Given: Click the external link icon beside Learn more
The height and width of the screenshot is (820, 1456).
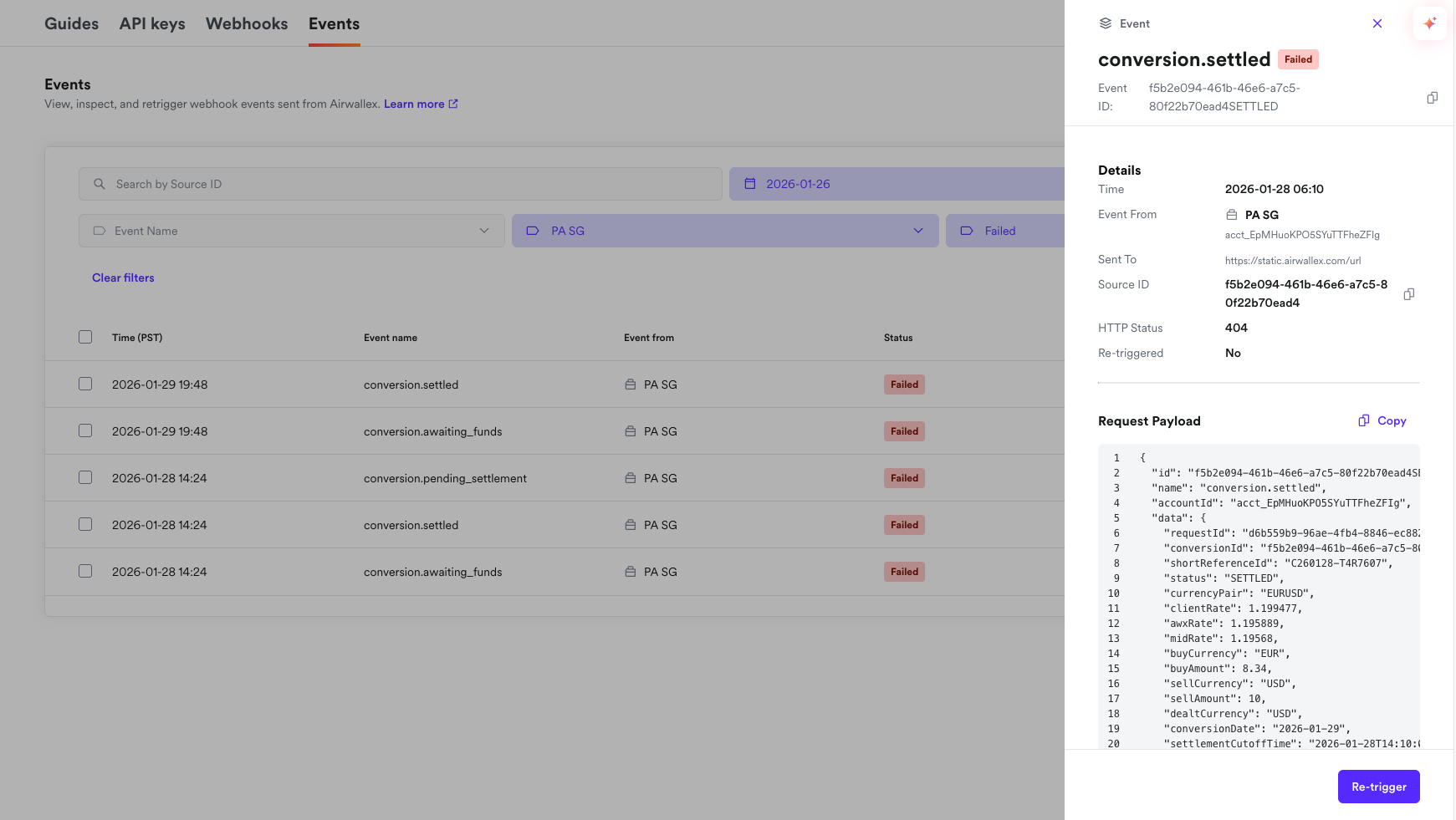Looking at the screenshot, I should click(x=453, y=104).
